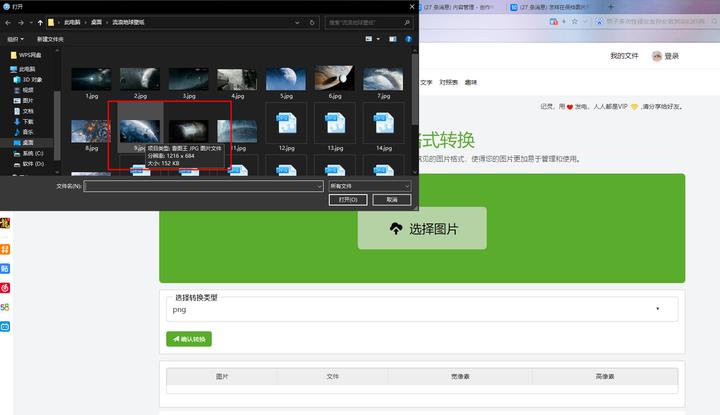Viewport: 720px width, 415px height.
Task: Select the 7.jpg thumbnail
Action: tap(383, 79)
